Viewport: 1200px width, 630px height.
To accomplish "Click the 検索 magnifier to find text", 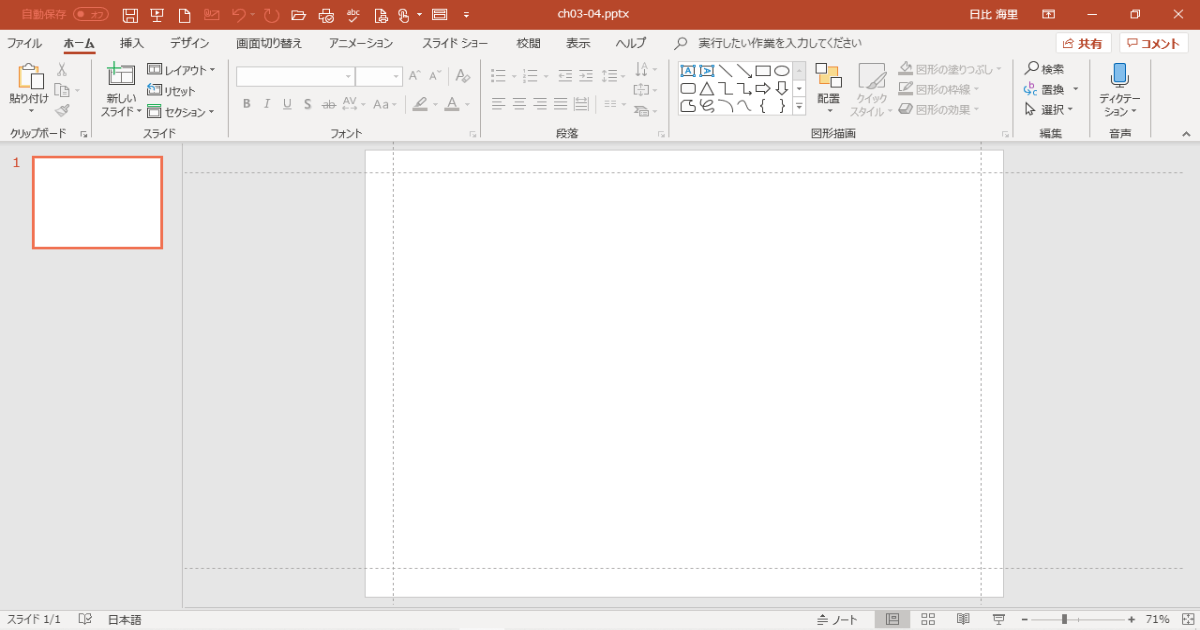I will (x=1044, y=69).
